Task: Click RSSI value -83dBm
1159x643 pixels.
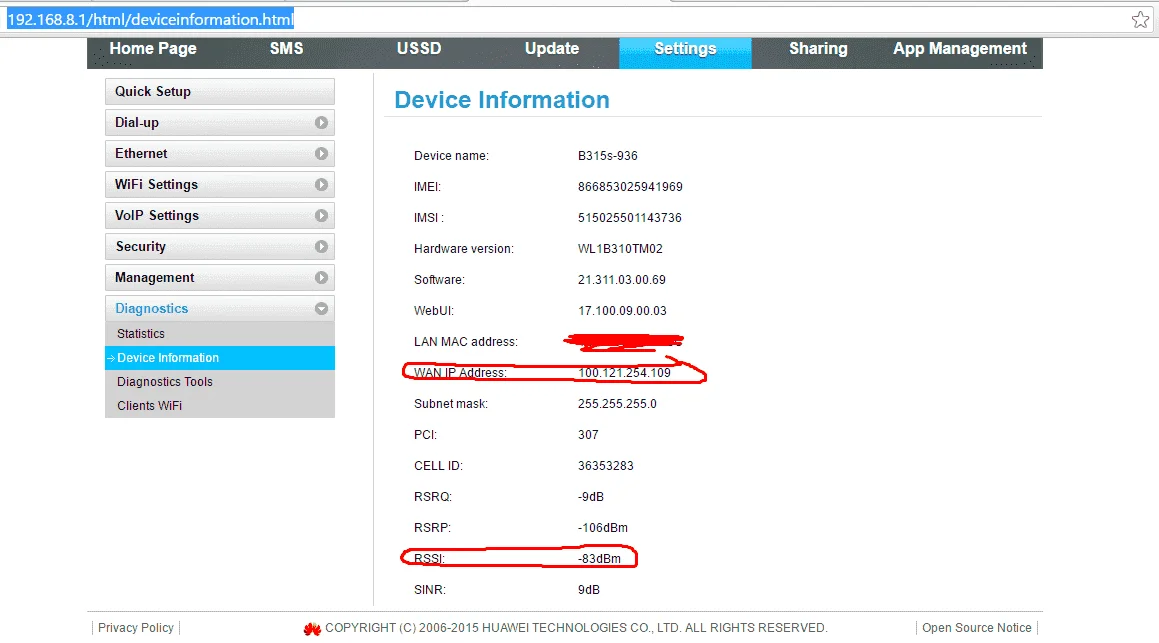Action: coord(599,559)
